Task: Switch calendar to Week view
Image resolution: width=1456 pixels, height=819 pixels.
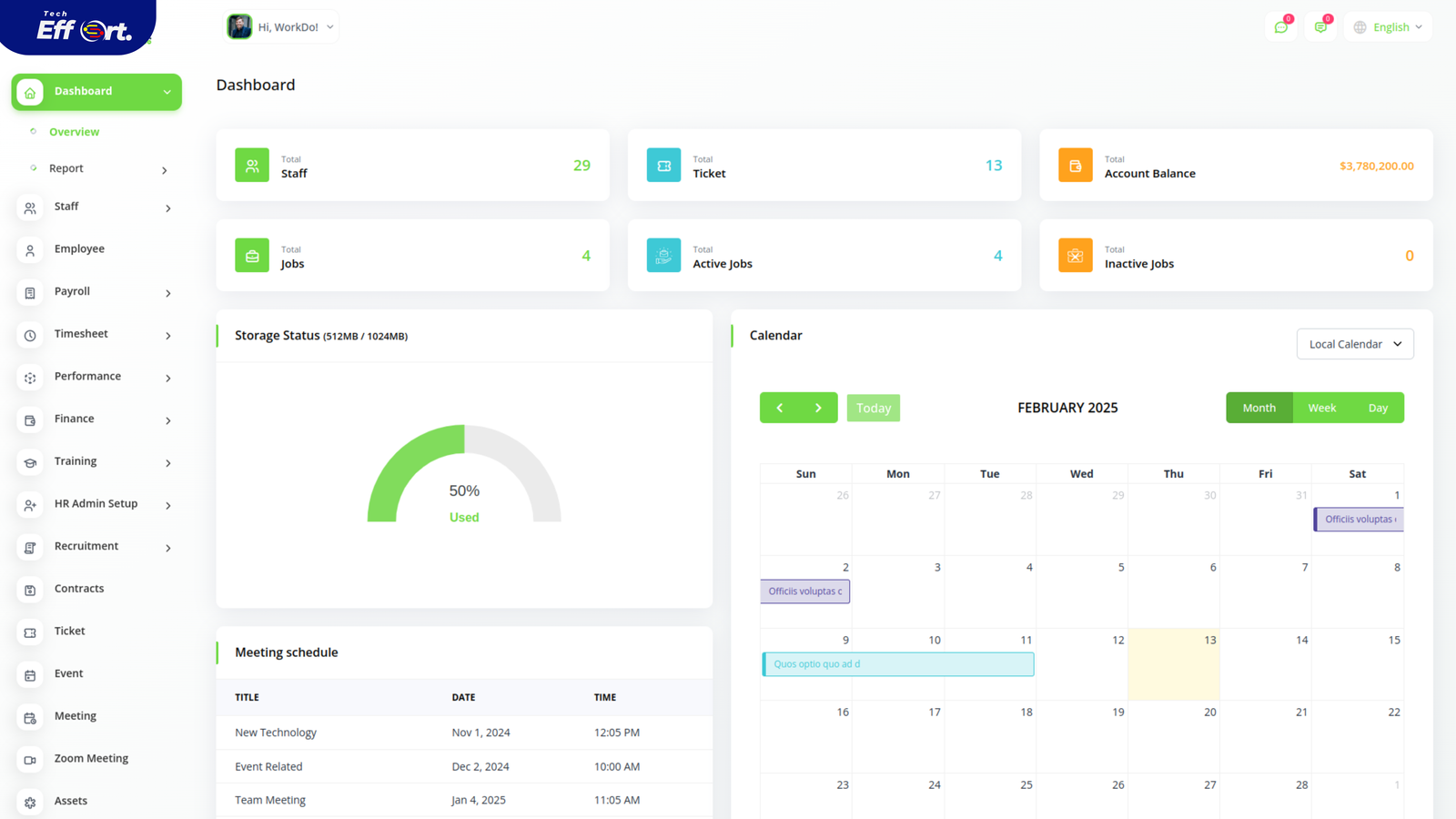Action: click(1321, 408)
